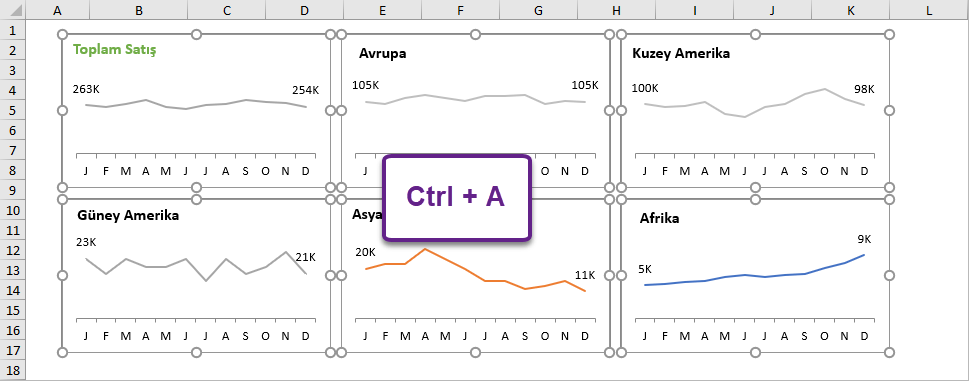Select column H header
The width and height of the screenshot is (969, 381).
616,10
